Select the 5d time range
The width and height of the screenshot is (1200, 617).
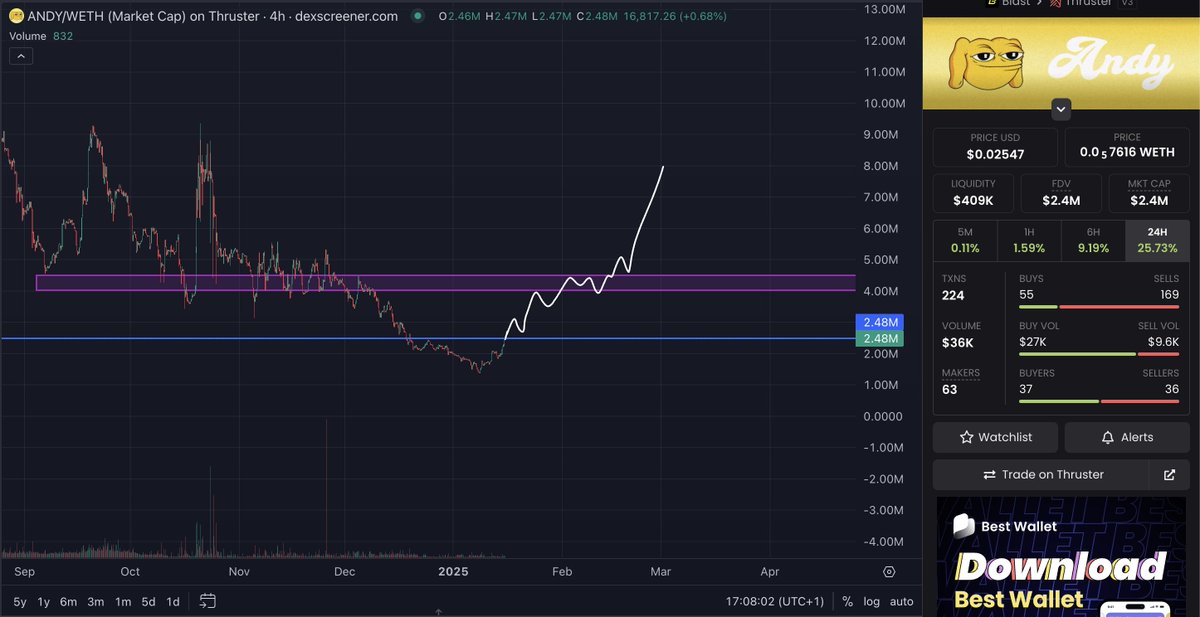[x=148, y=601]
